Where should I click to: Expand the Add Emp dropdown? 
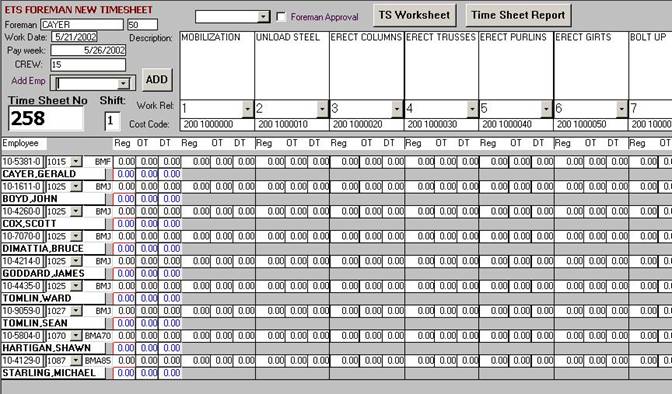point(123,83)
